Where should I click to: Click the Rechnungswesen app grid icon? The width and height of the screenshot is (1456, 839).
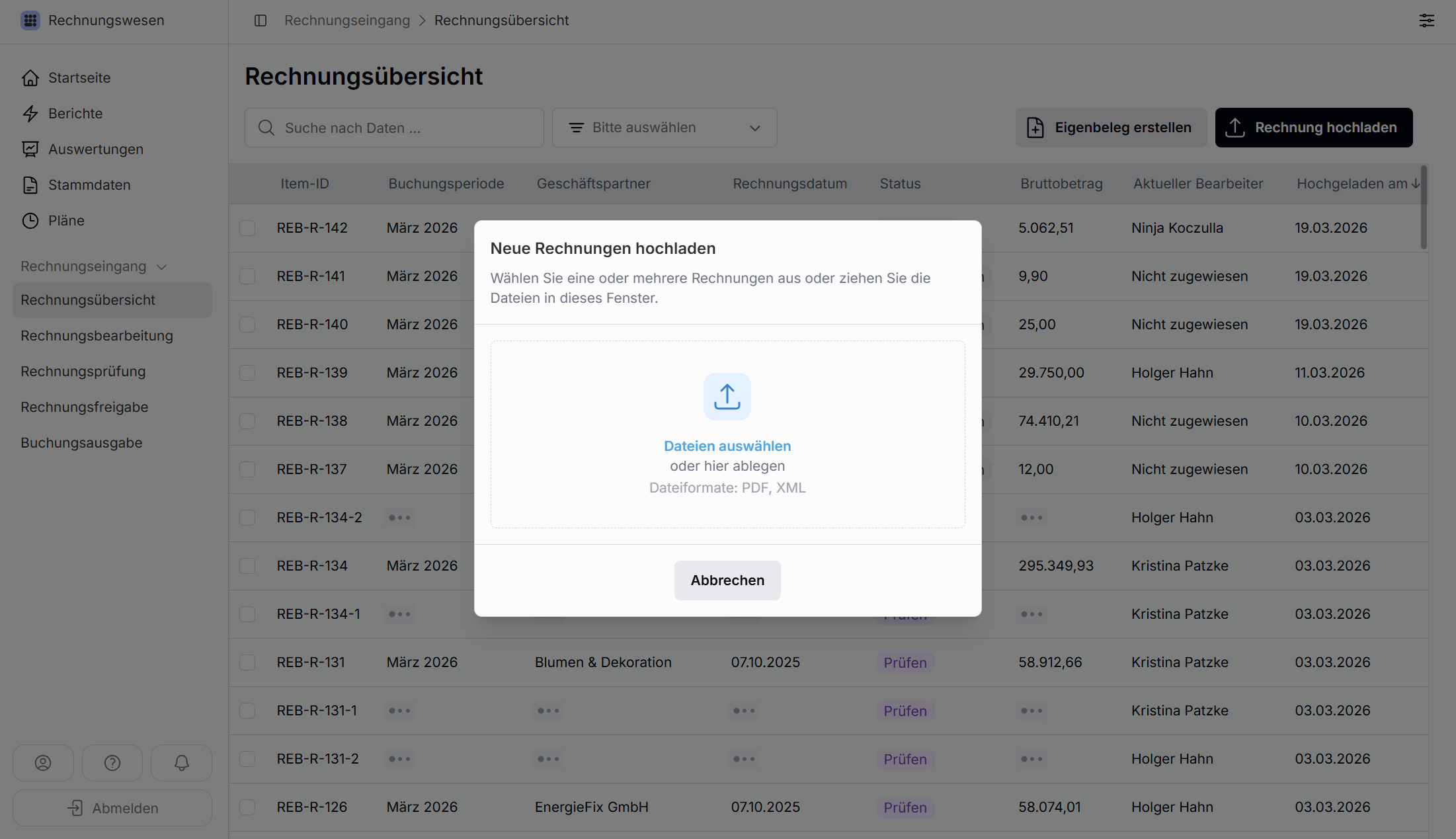coord(30,20)
